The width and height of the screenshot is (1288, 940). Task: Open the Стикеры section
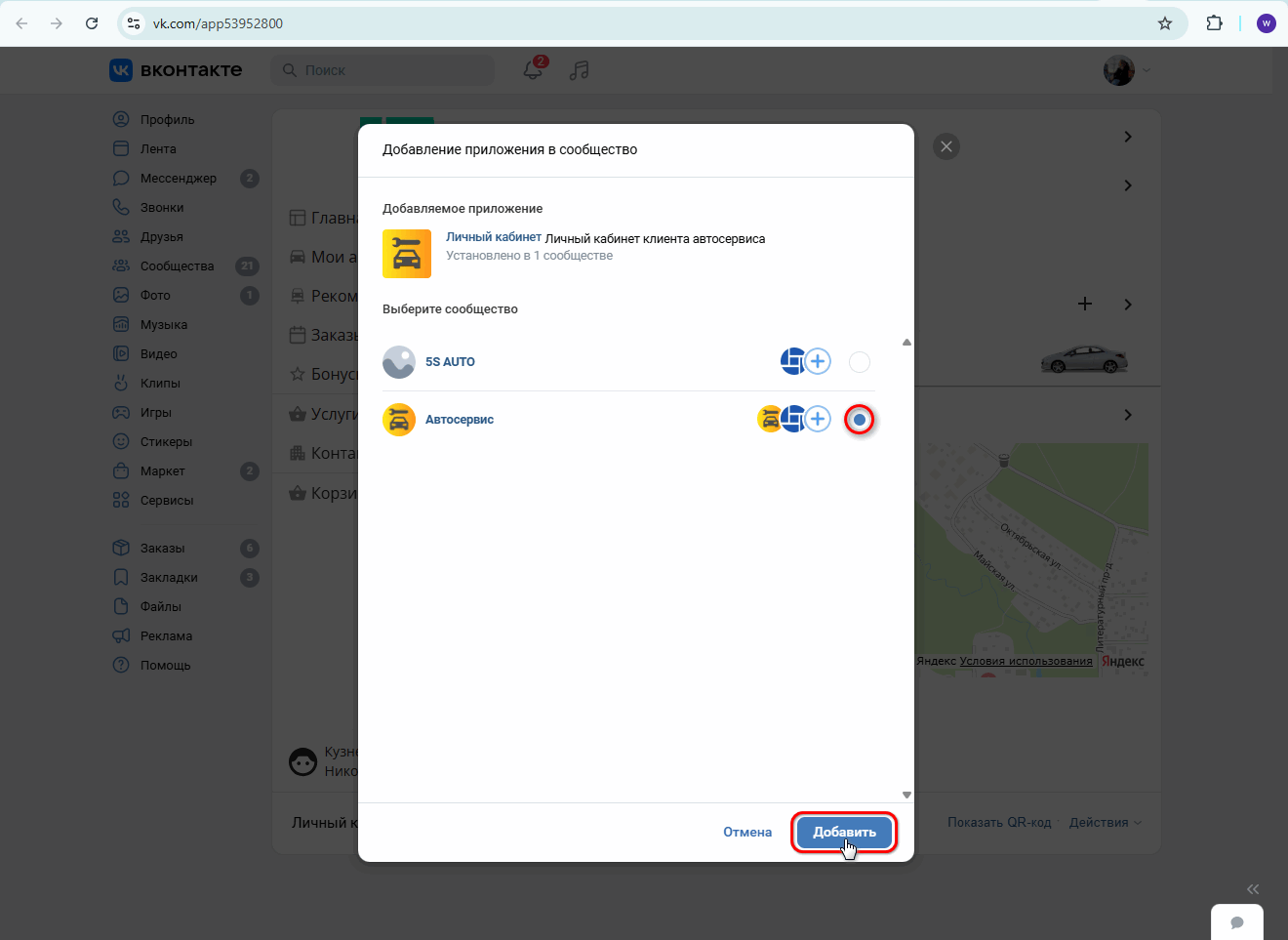pyautogui.click(x=166, y=441)
